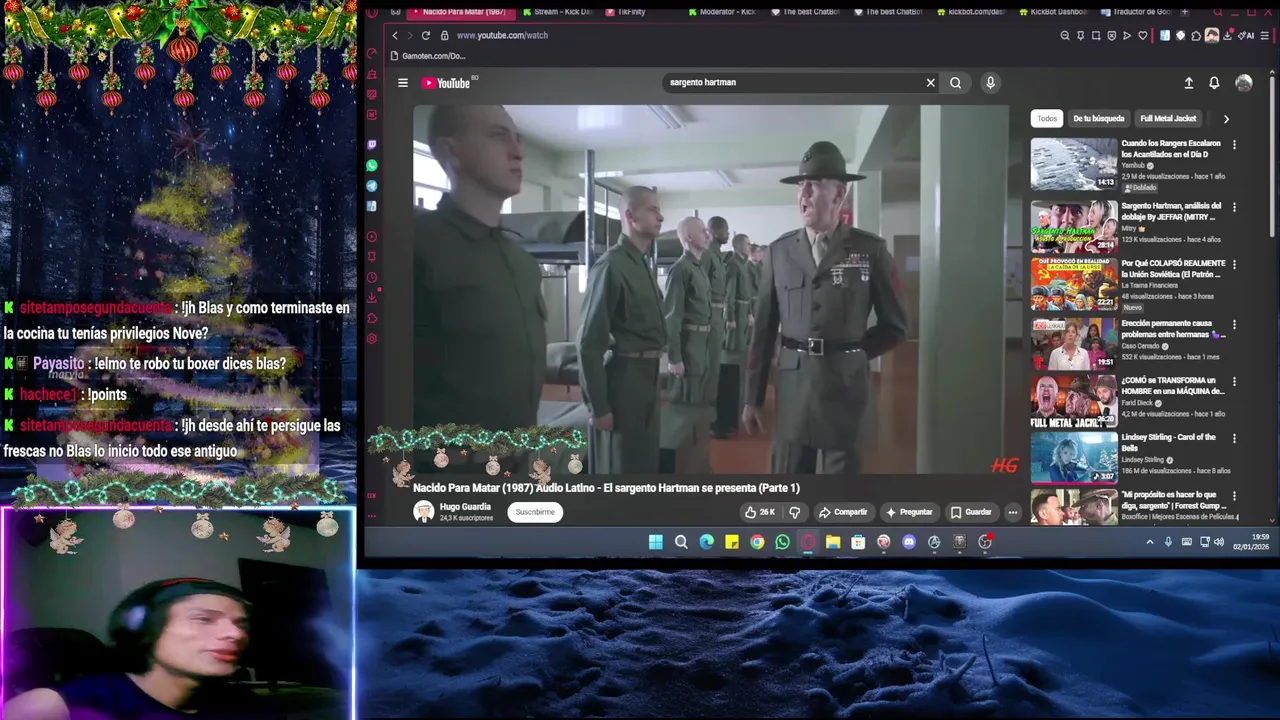Like the video with 26 K likes
The height and width of the screenshot is (720, 1280).
(760, 512)
